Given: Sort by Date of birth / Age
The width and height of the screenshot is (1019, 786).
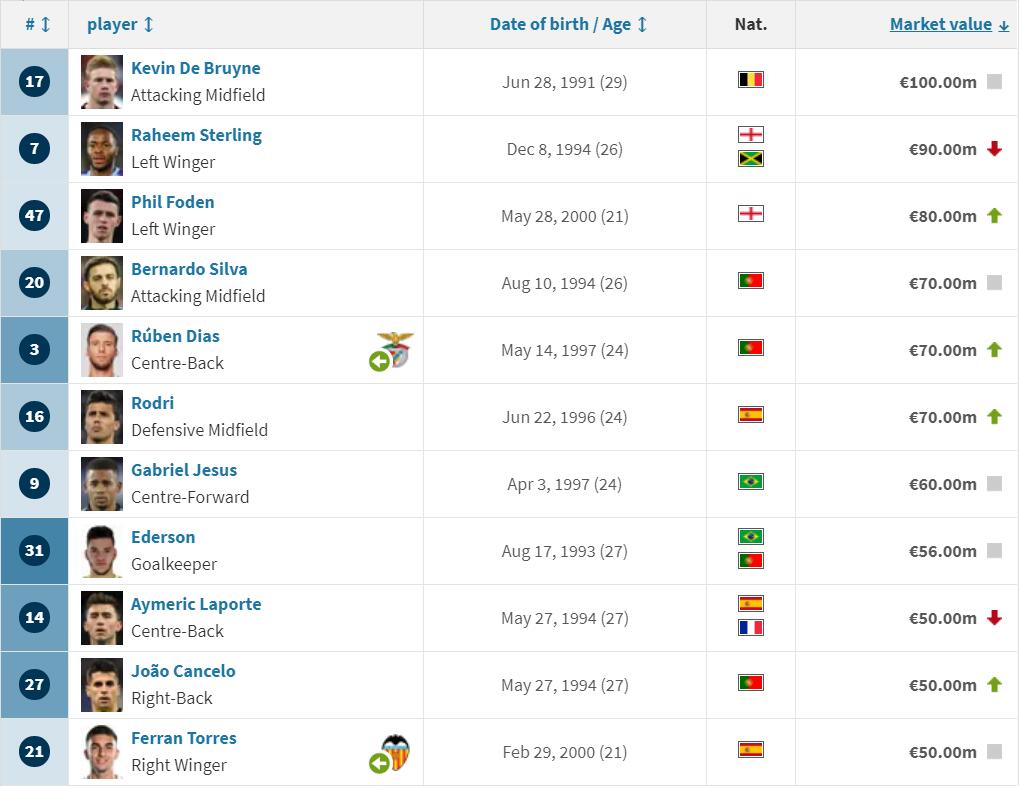Looking at the screenshot, I should tap(569, 25).
